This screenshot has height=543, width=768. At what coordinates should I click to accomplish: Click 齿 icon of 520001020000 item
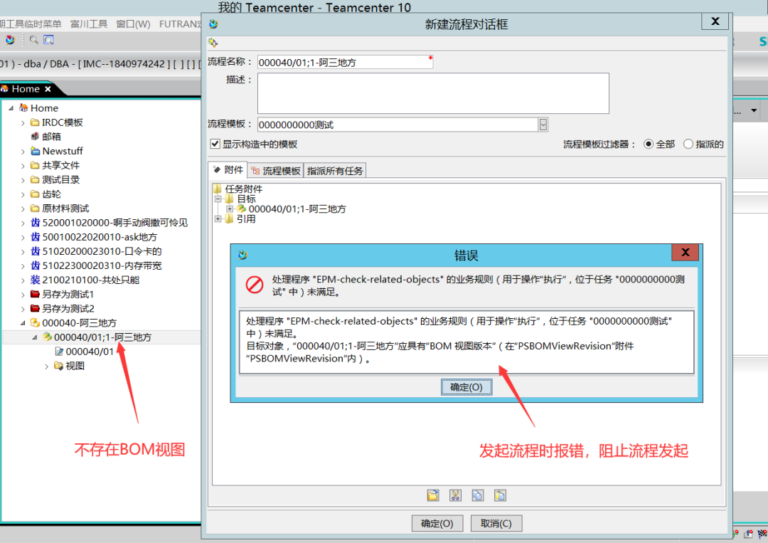[35, 222]
